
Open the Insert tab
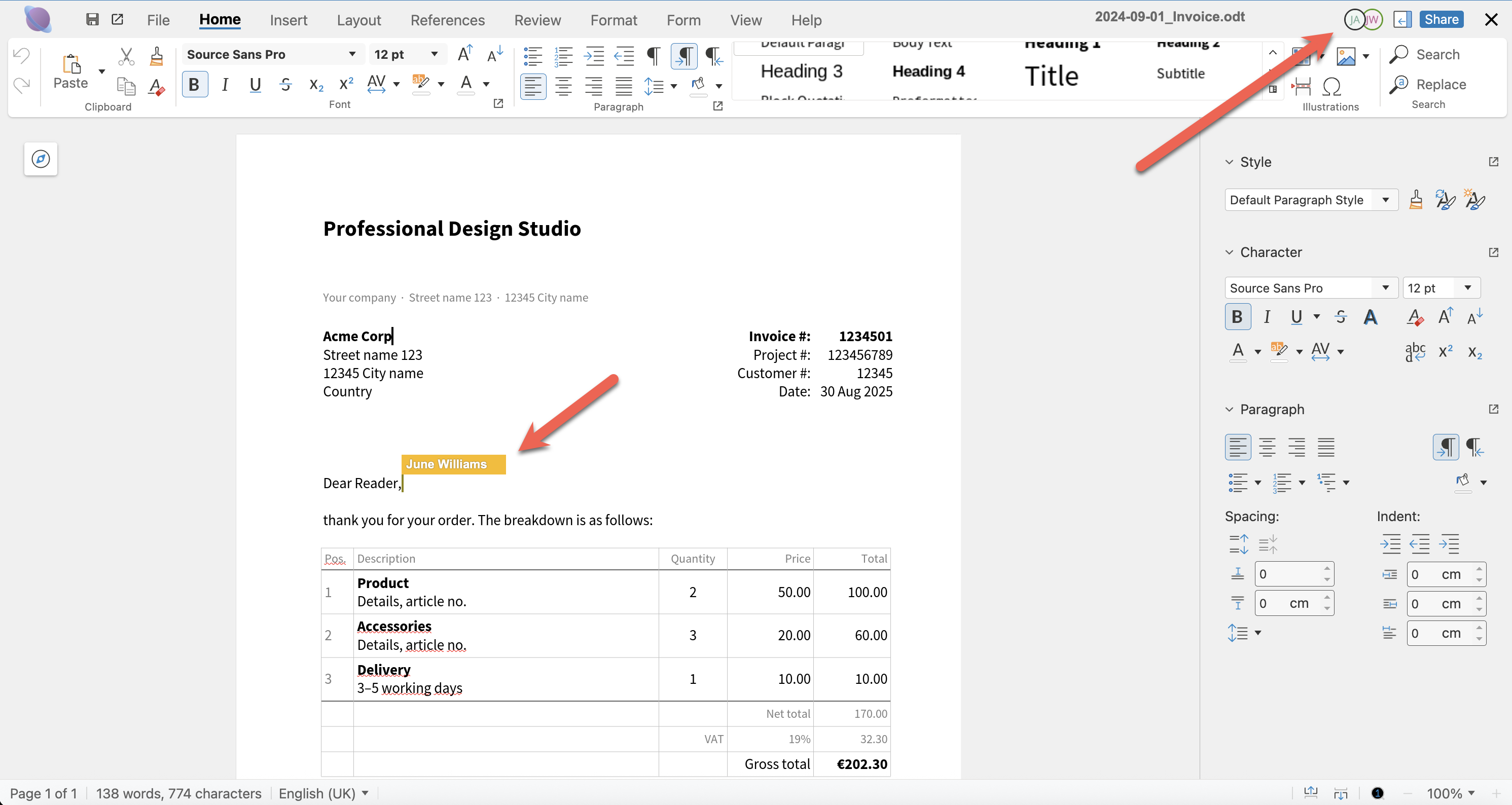click(x=288, y=20)
